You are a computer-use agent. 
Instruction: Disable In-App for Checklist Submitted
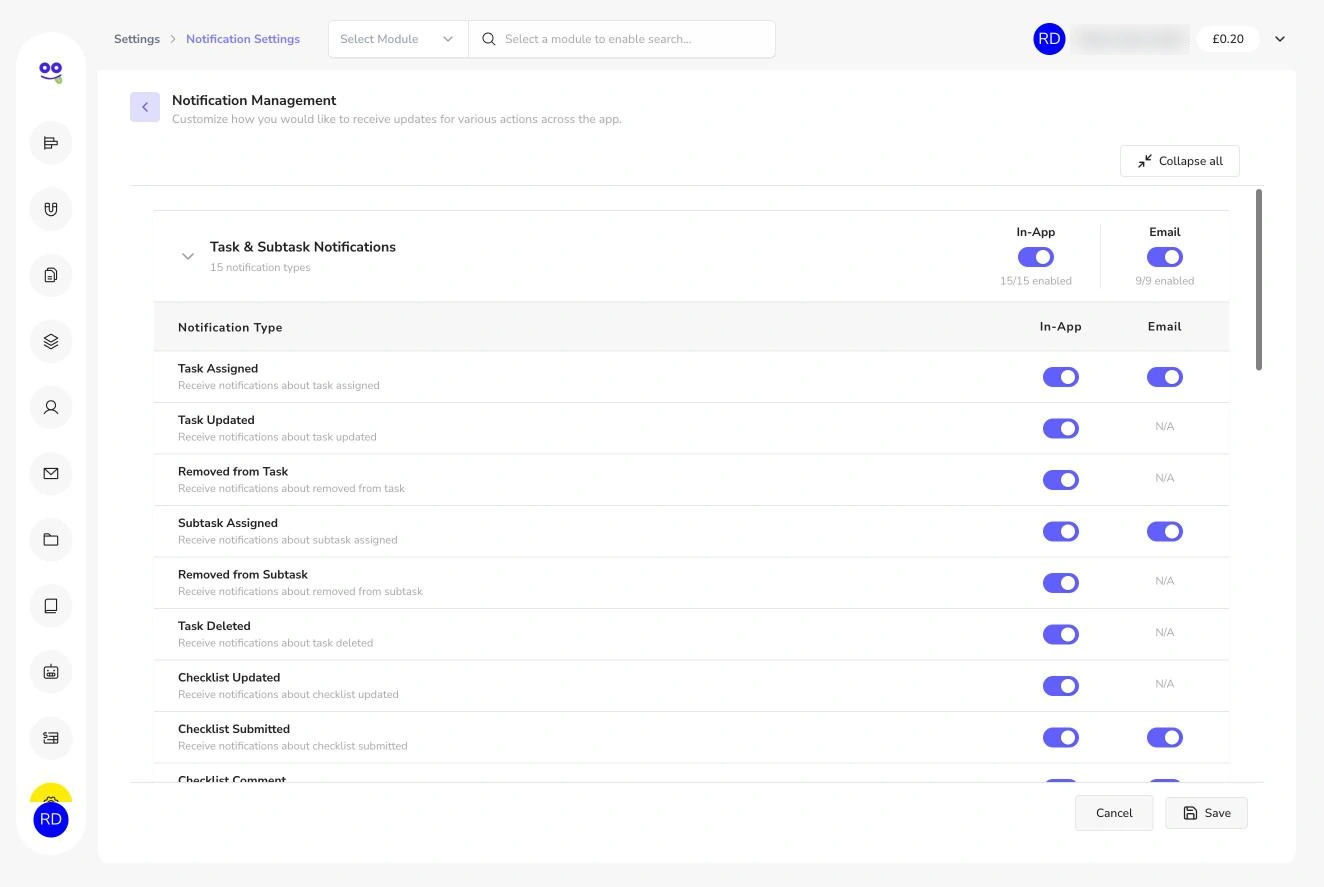coord(1061,737)
